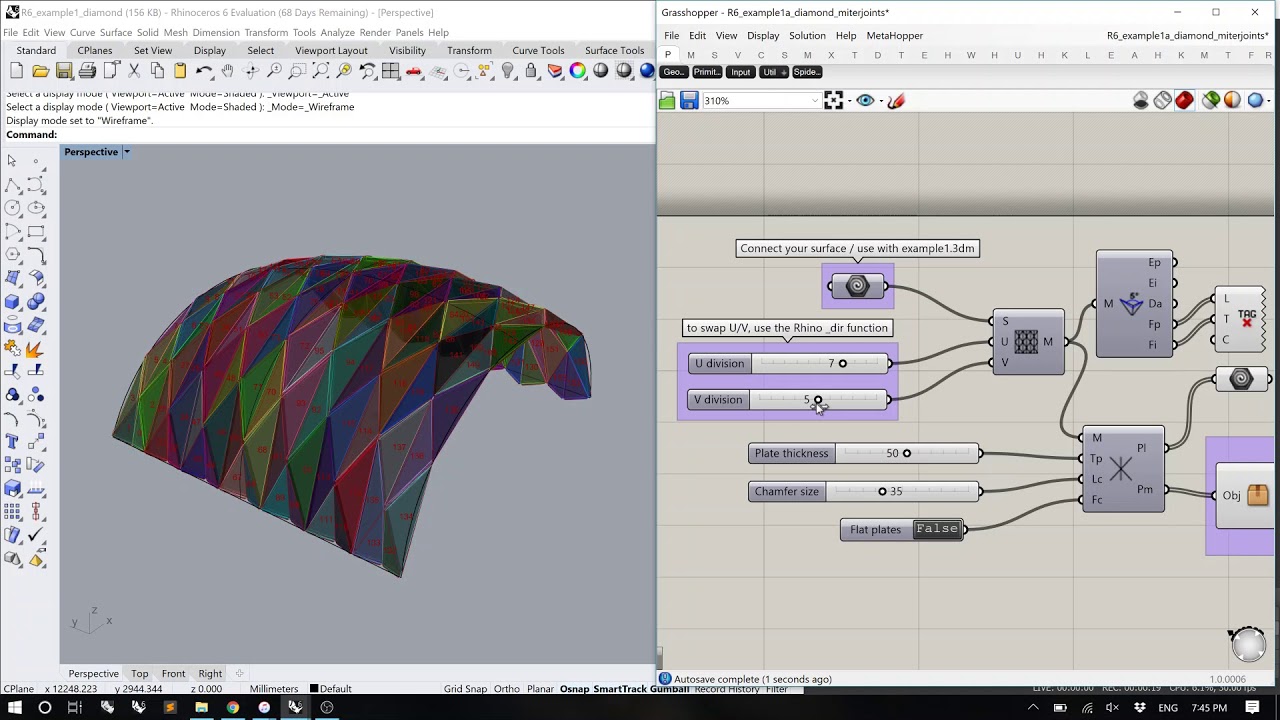This screenshot has height=720, width=1280.
Task: Open Rhino's Display toolbar tab
Action: [209, 50]
